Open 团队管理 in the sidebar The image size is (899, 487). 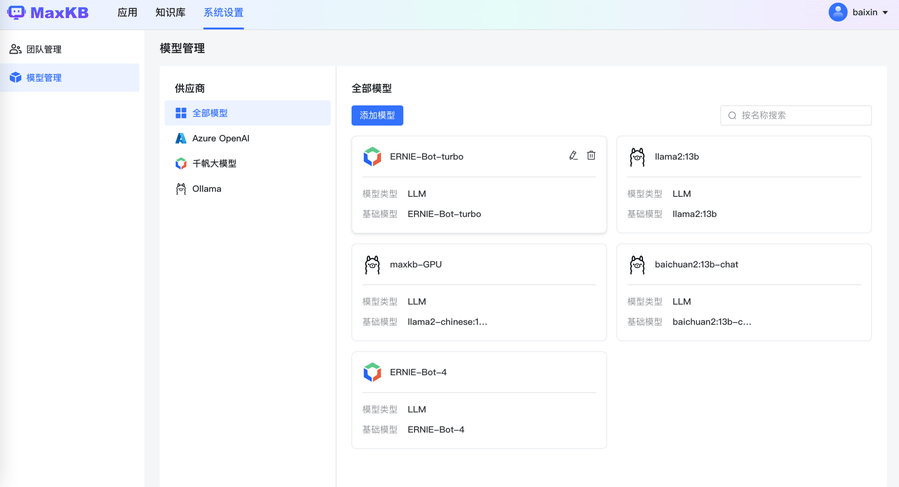click(70, 49)
